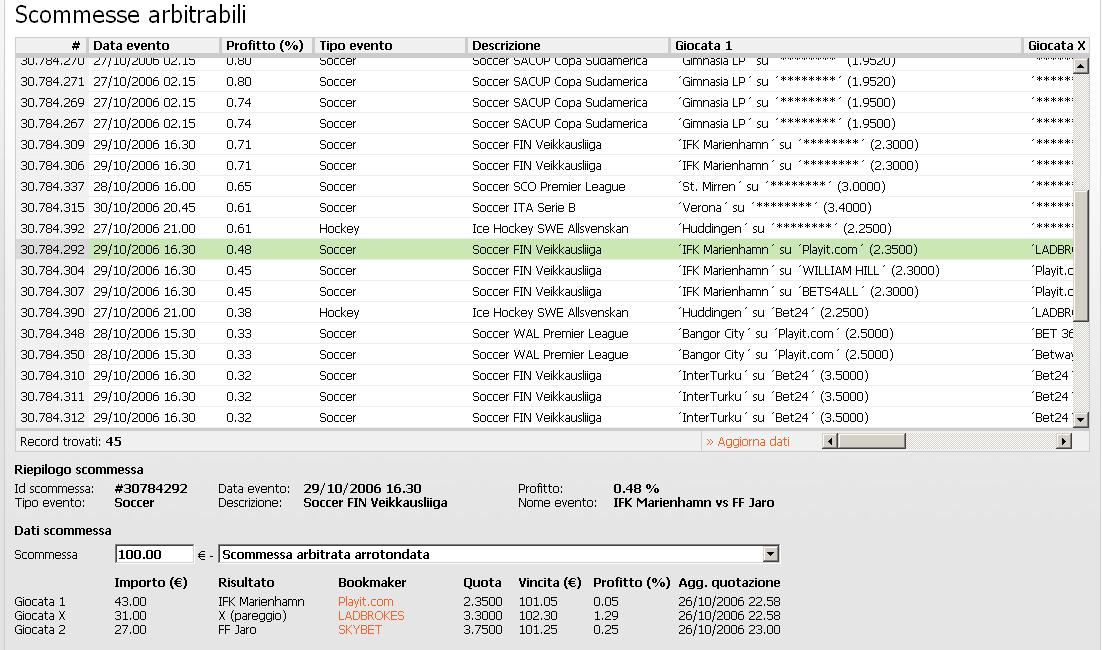Screen dimensions: 1102x650
Task: Click the event name IFK Marienhamn vs FF Jaro
Action: tap(694, 502)
